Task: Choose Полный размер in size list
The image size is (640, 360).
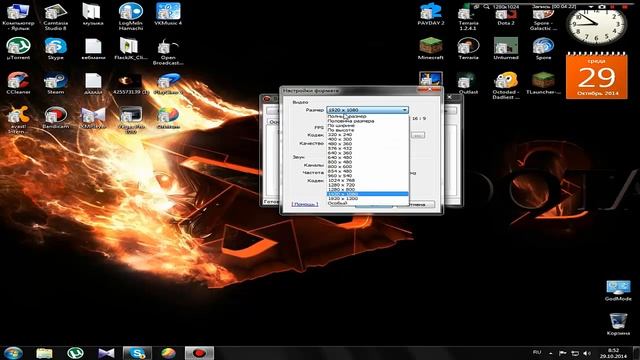Action: coord(368,116)
